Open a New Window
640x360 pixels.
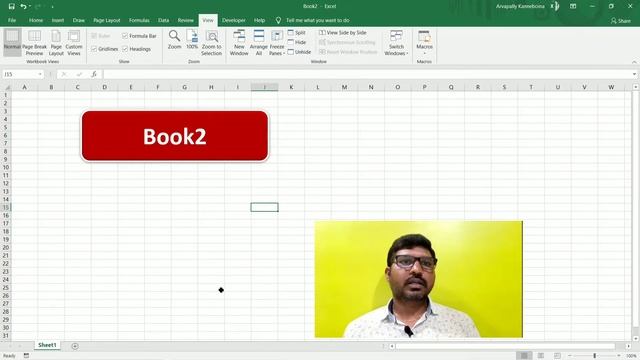239,42
